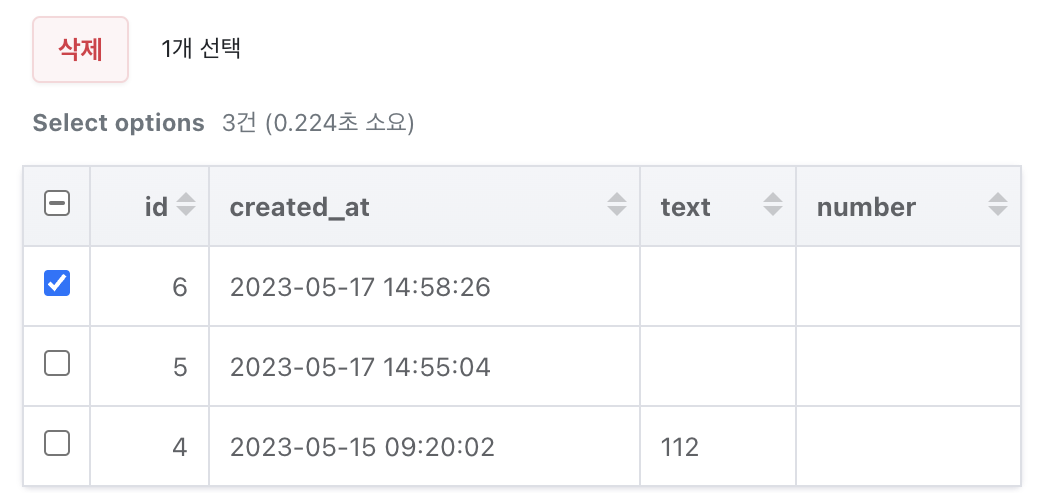Click the empty number cell in row 6

(x=908, y=287)
